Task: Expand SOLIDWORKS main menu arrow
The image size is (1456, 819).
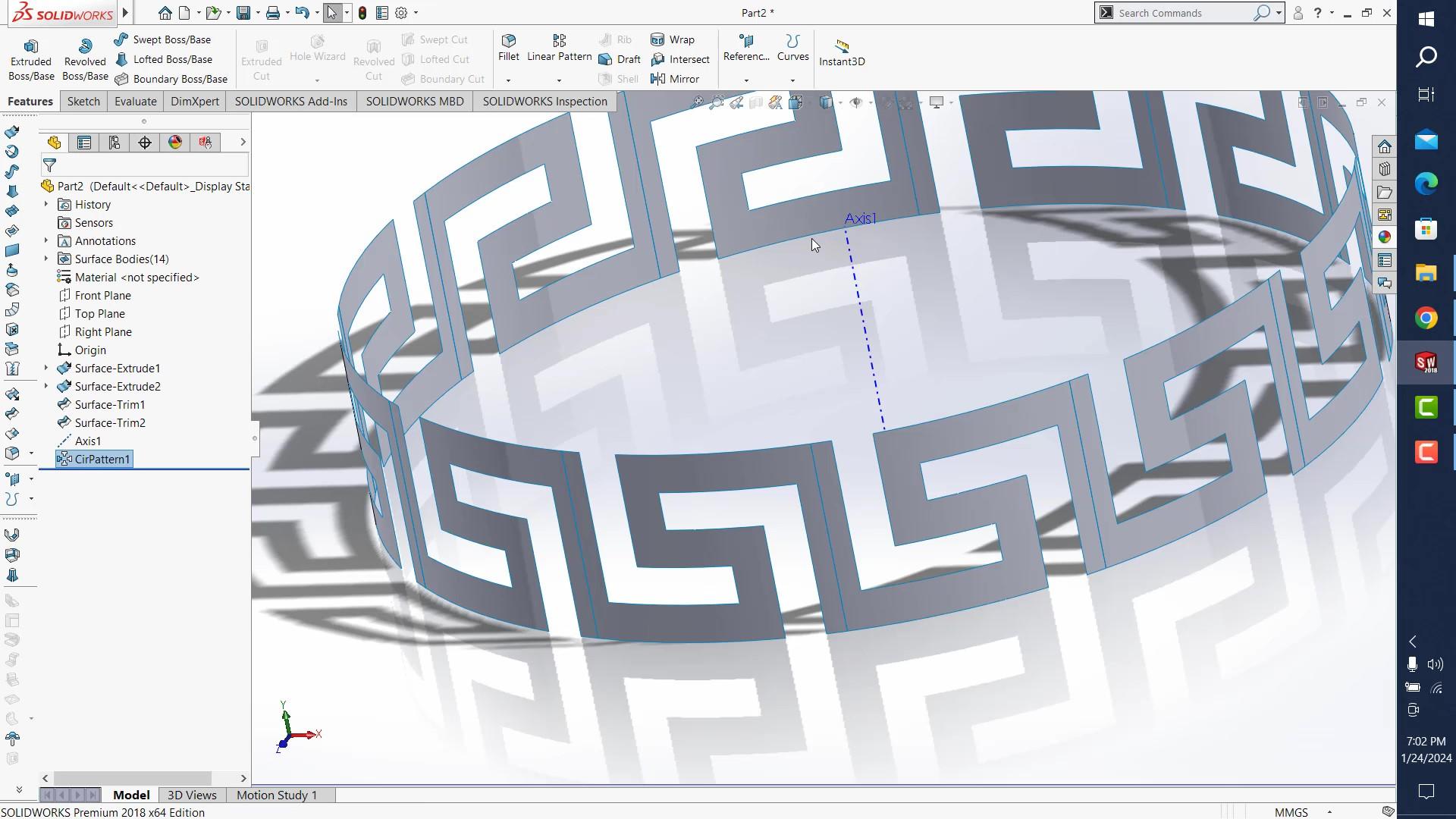Action: click(x=126, y=13)
